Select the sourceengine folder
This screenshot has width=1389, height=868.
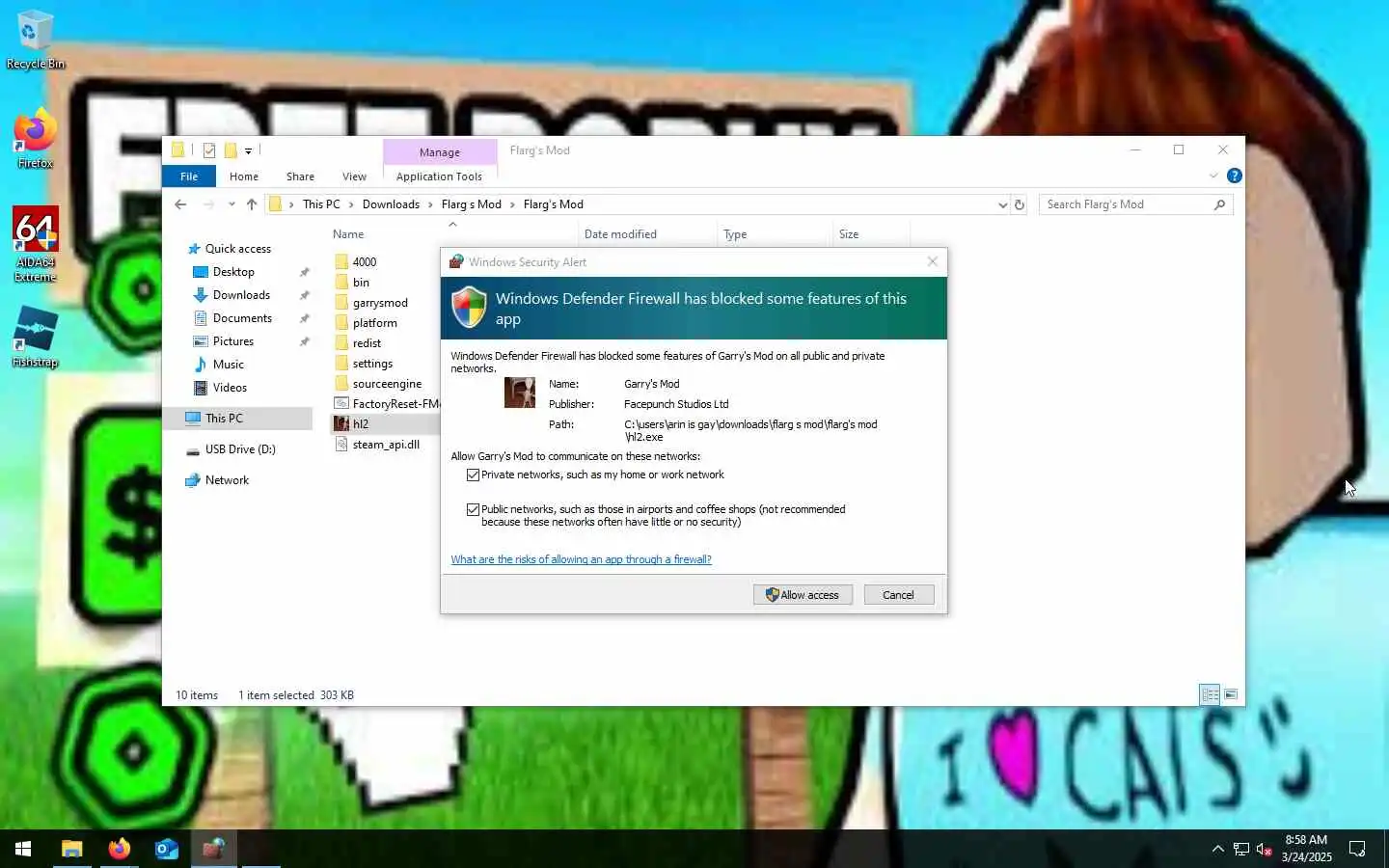point(386,384)
